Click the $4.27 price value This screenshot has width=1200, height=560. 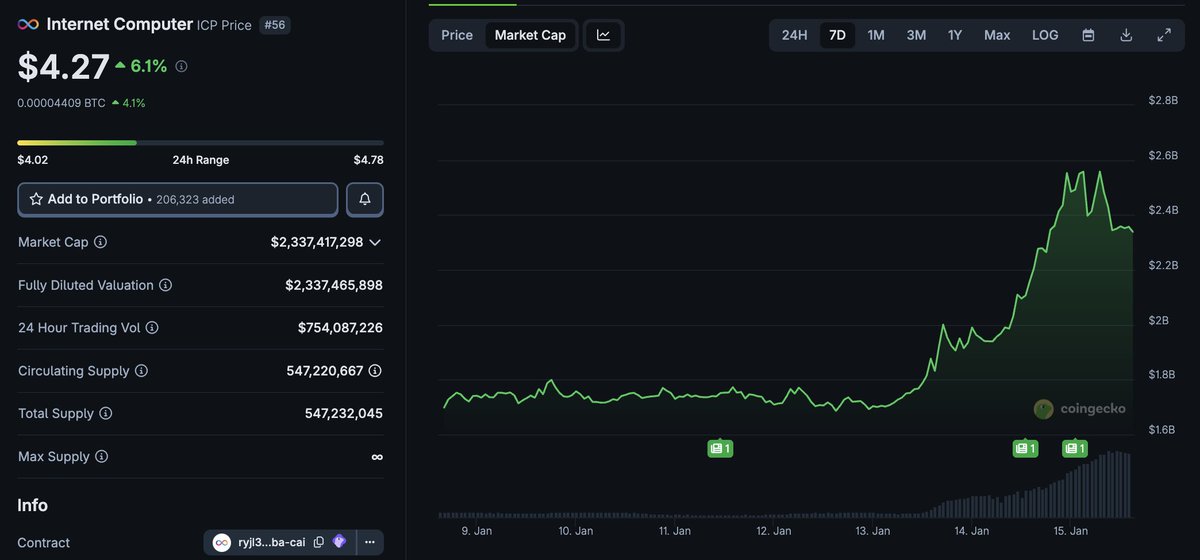click(64, 67)
